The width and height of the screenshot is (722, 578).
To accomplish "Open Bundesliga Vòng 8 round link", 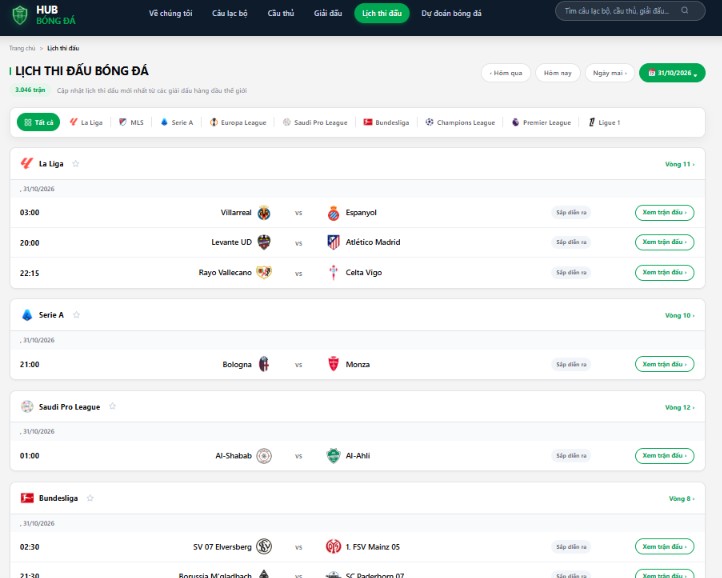I will point(681,499).
